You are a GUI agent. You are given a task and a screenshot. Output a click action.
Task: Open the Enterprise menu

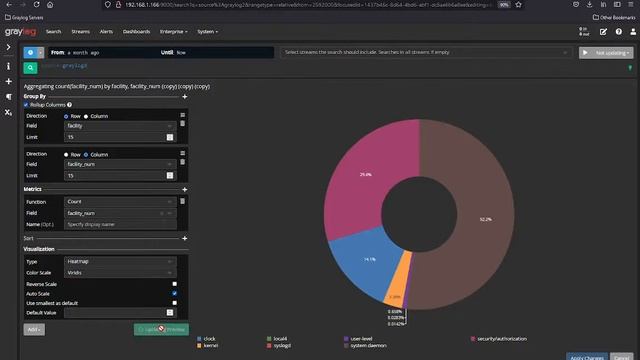pyautogui.click(x=173, y=32)
